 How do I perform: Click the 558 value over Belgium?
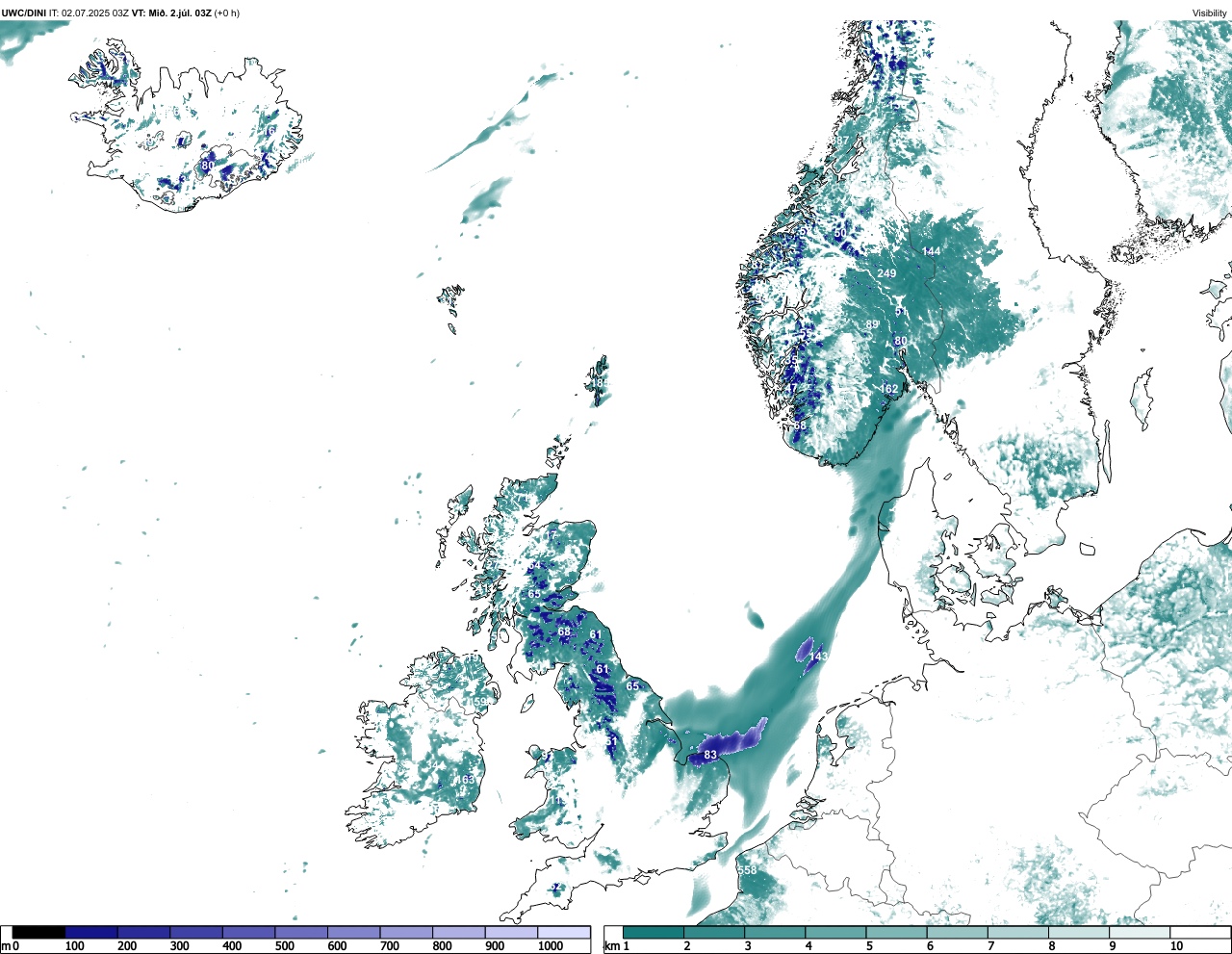tap(747, 869)
